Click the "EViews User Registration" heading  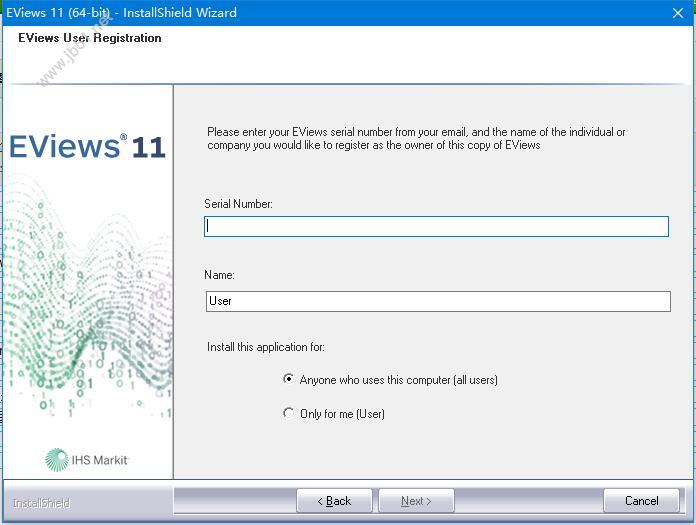[90, 38]
